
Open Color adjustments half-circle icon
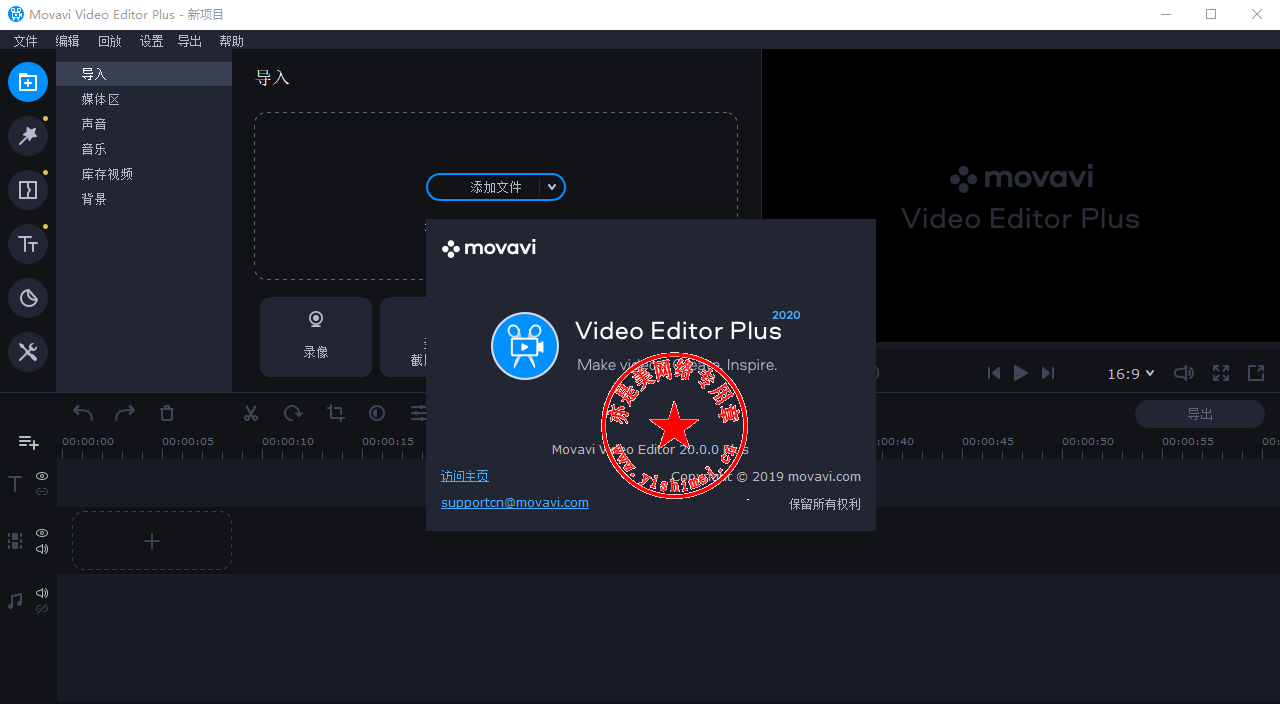[377, 413]
